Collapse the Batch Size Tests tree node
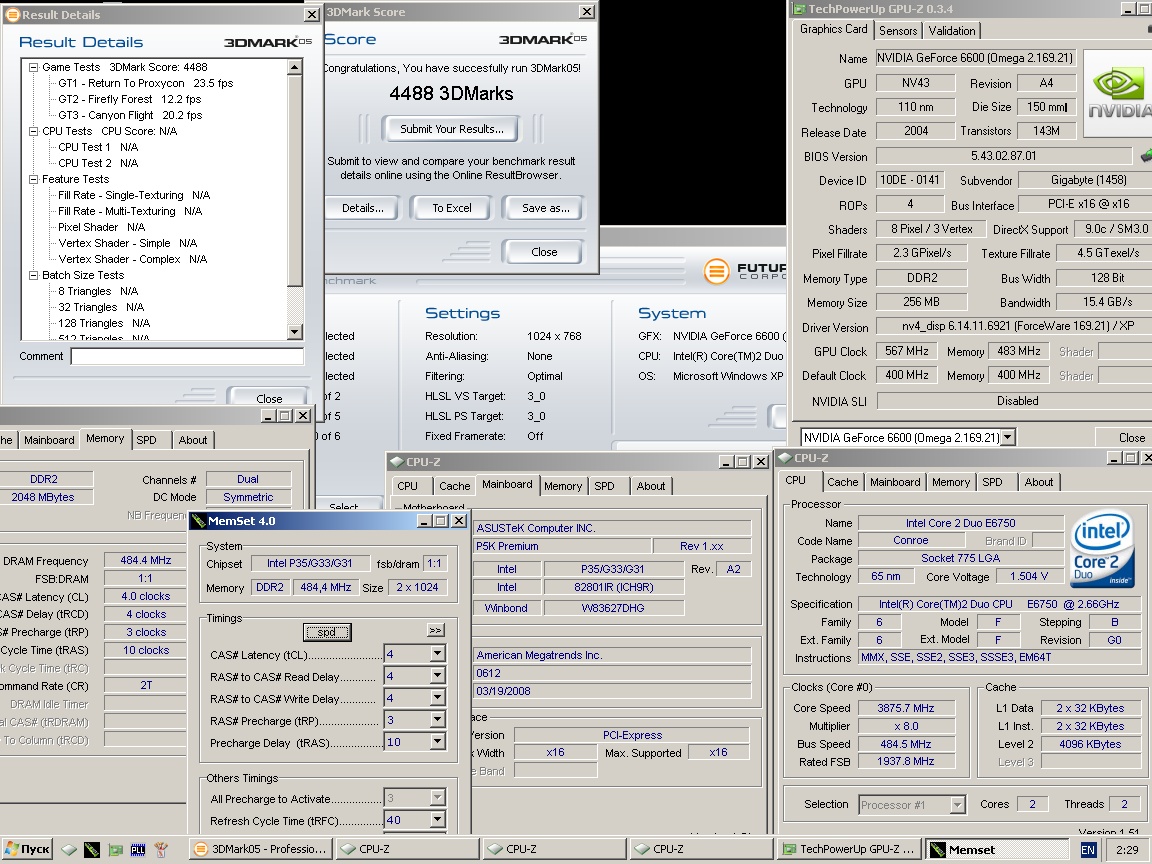Screen dimensions: 1152x864 tap(33, 276)
